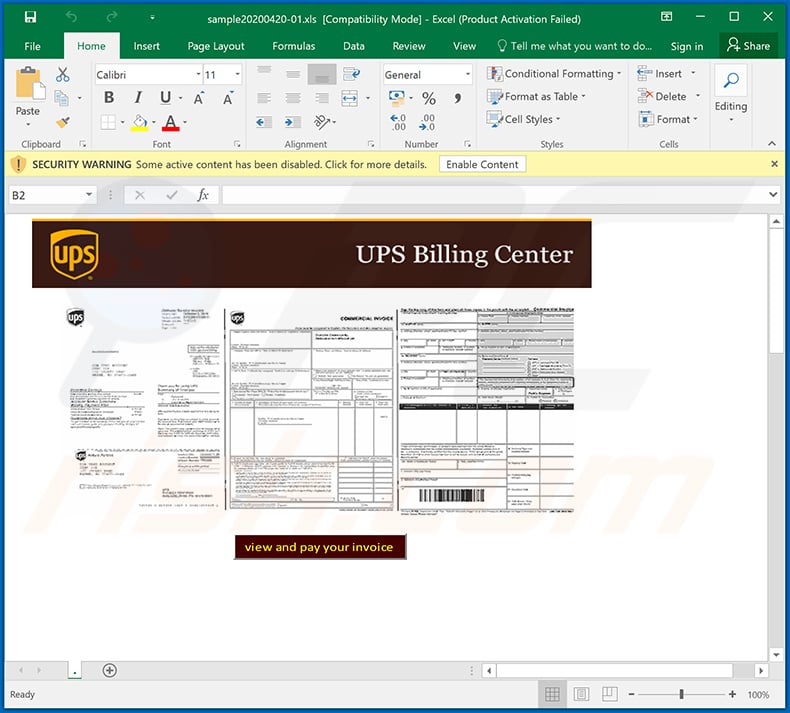The height and width of the screenshot is (713, 790).
Task: Open Conditional Formatting menu
Action: click(x=554, y=74)
